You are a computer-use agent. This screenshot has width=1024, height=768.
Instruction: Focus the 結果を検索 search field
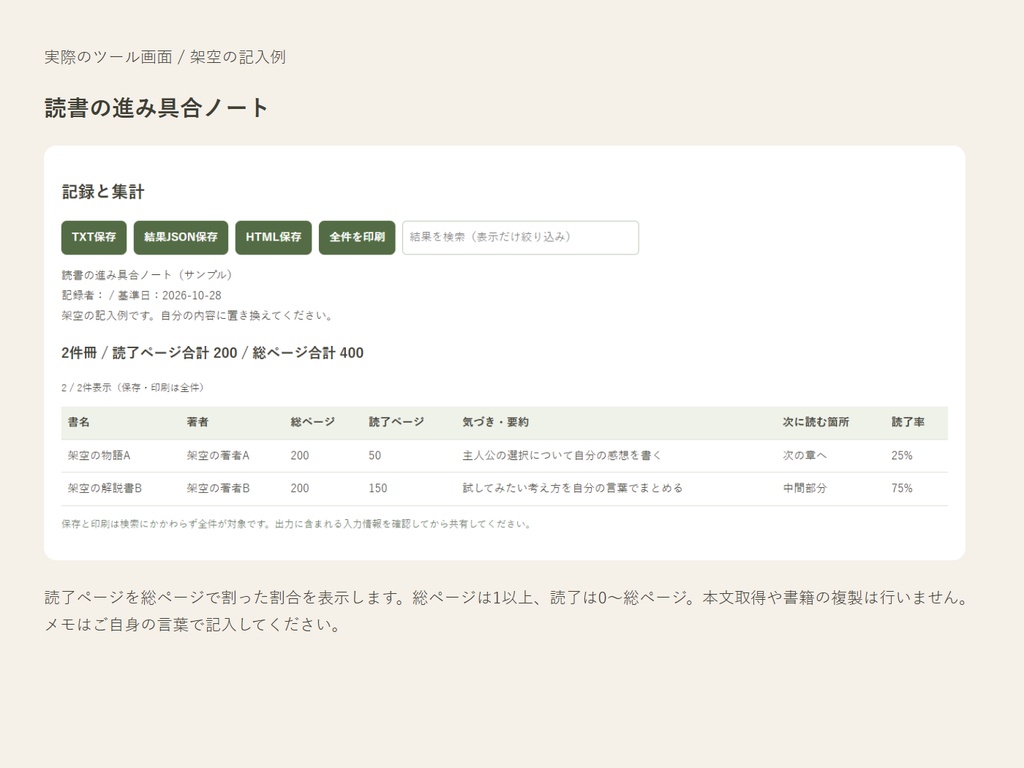coord(520,237)
